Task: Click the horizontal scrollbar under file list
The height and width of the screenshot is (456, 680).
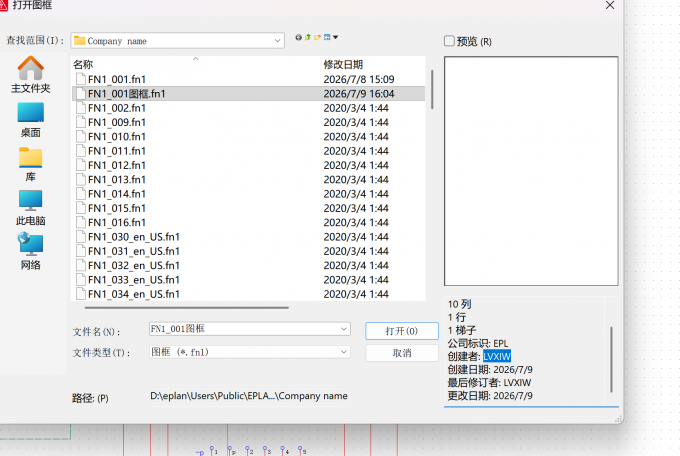Action: click(186, 308)
